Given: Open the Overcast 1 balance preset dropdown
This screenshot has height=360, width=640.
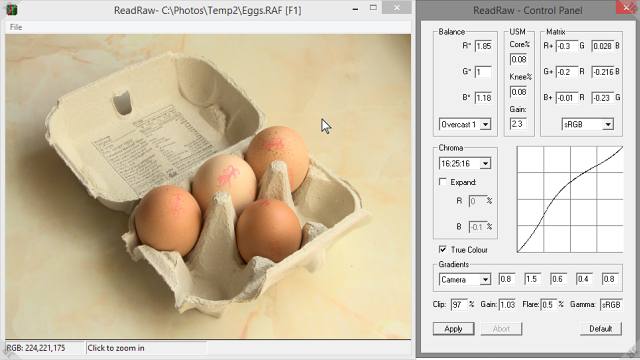Looking at the screenshot, I should pyautogui.click(x=465, y=124).
